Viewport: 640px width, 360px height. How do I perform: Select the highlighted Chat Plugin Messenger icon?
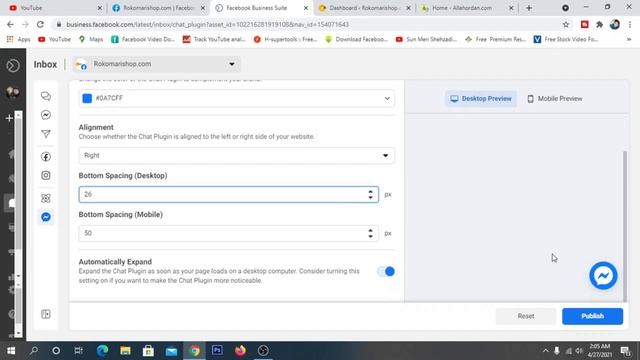[46, 217]
